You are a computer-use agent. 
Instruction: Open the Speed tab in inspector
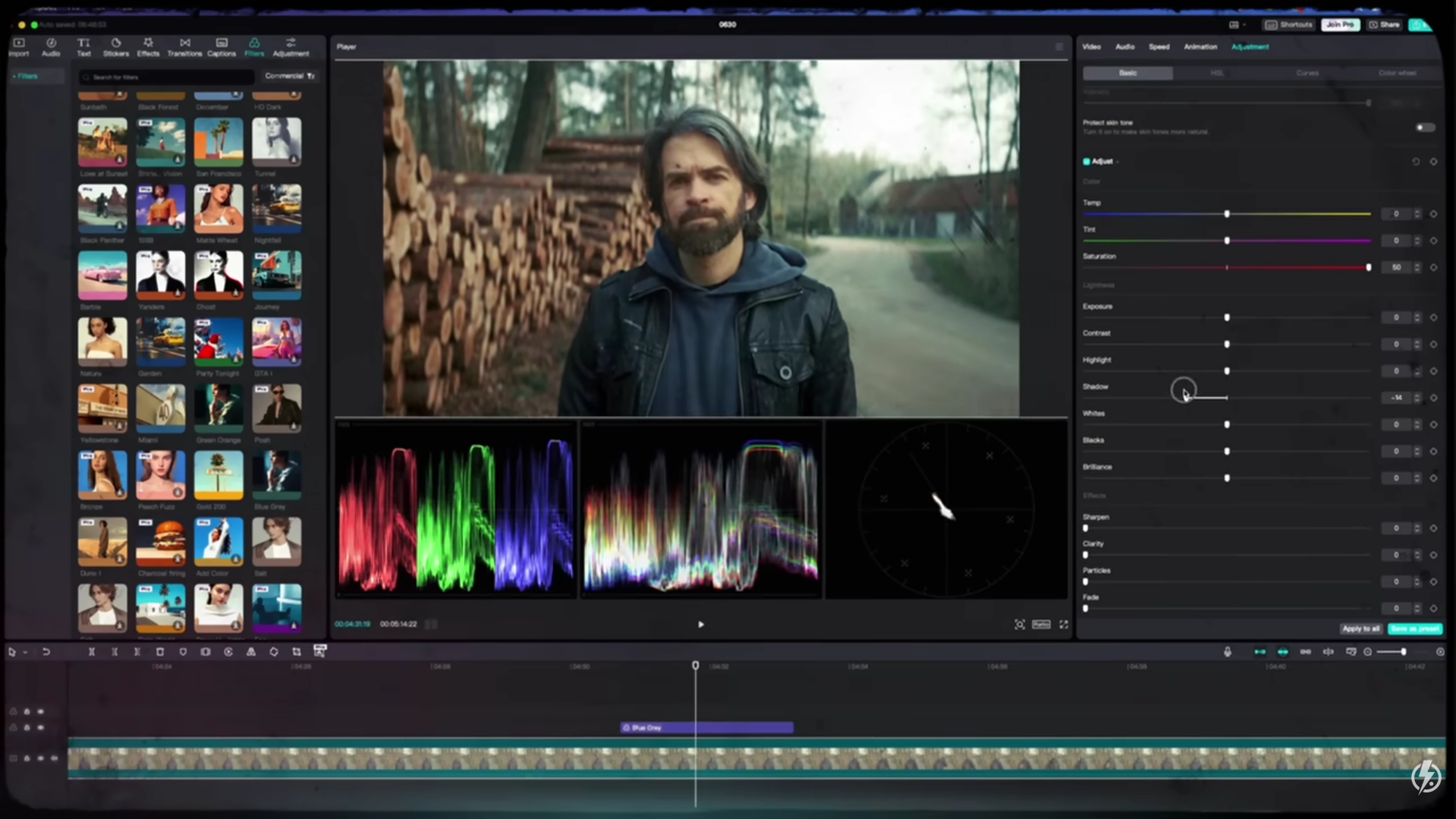click(1159, 47)
